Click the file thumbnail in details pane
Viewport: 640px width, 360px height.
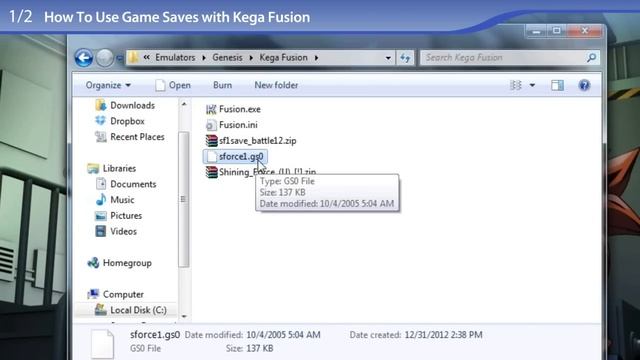(102, 344)
